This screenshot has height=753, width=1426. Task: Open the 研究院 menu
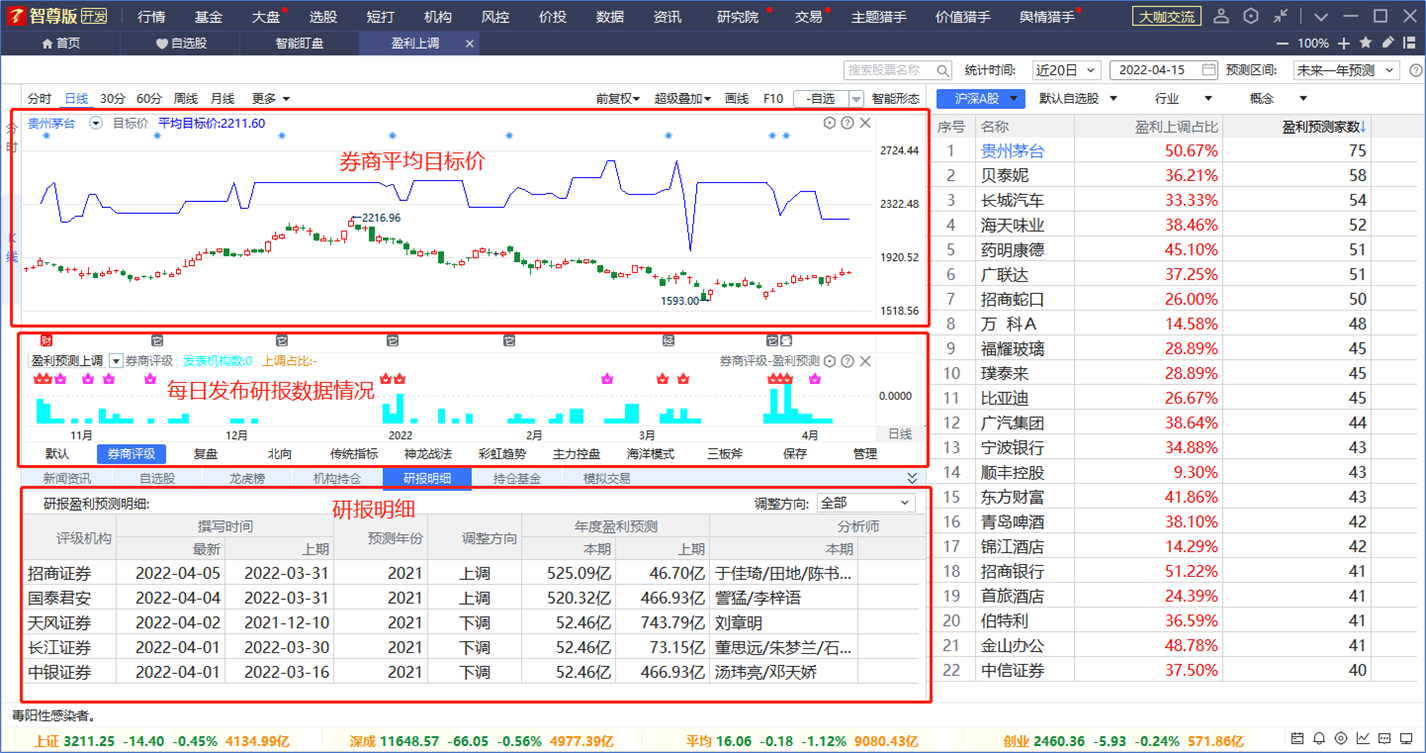(x=737, y=17)
